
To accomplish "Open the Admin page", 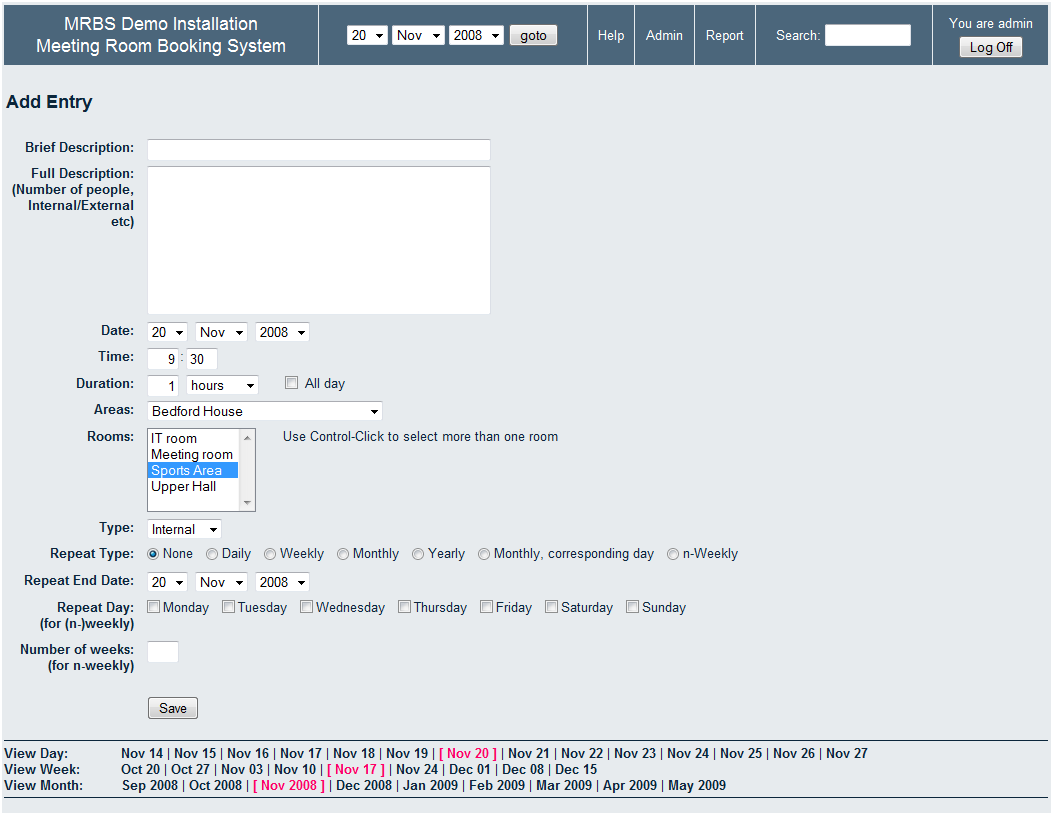I will pyautogui.click(x=664, y=35).
